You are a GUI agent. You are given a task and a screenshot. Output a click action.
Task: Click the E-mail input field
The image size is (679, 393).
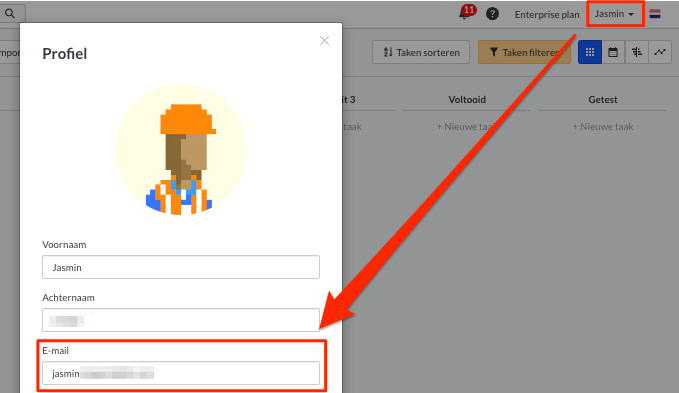pos(181,373)
